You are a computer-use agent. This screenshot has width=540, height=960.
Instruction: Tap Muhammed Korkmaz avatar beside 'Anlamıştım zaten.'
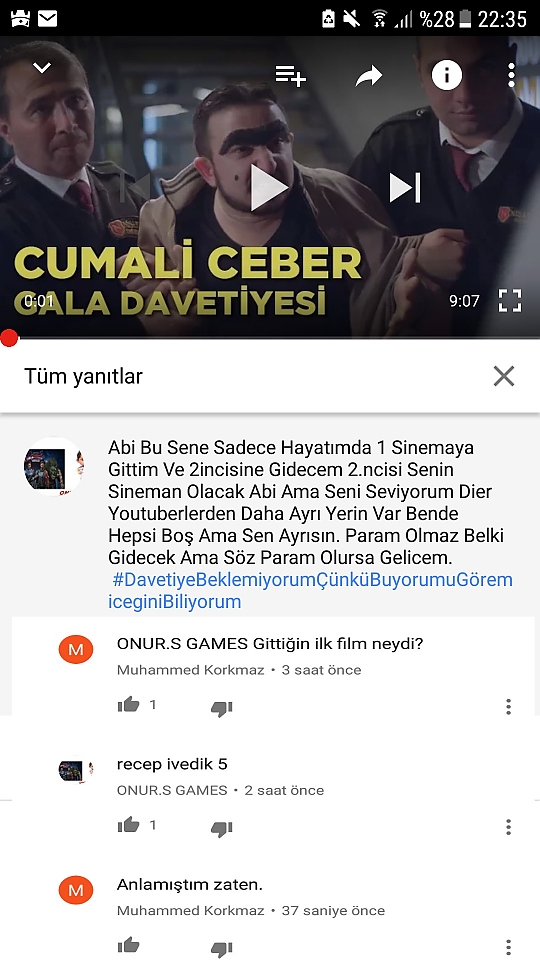click(76, 890)
